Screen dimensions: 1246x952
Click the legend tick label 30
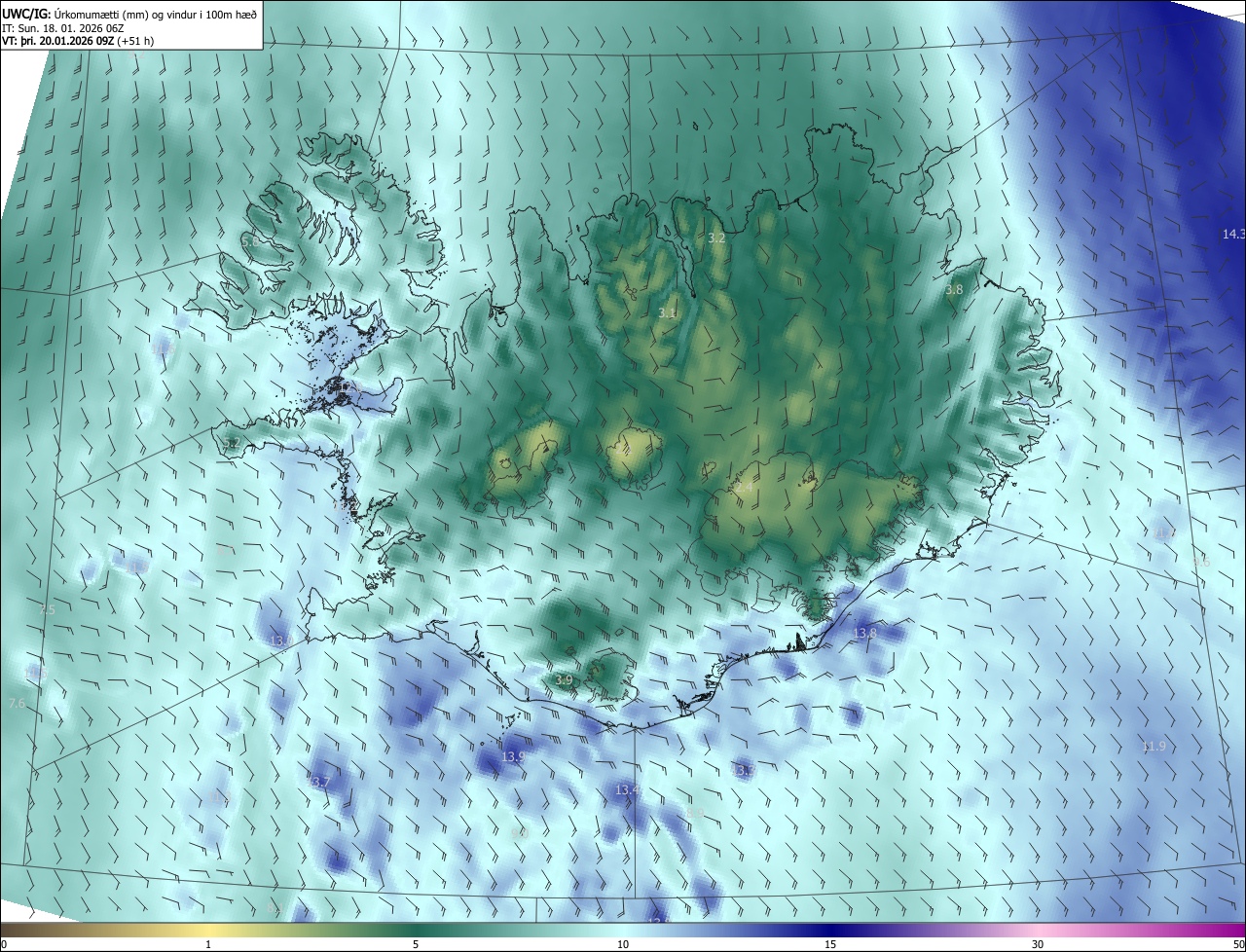pos(1038,944)
